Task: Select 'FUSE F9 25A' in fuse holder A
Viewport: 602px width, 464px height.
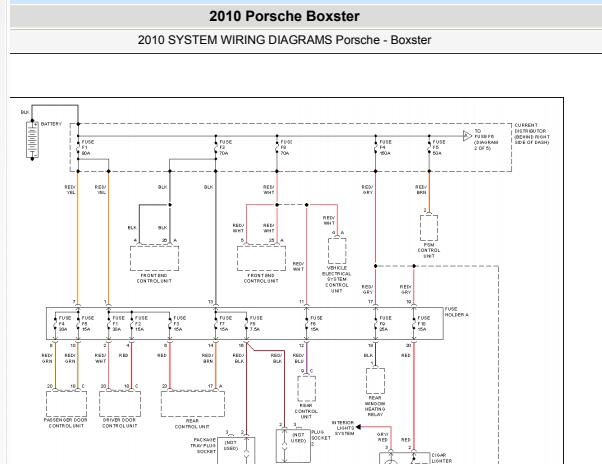Action: (x=385, y=324)
